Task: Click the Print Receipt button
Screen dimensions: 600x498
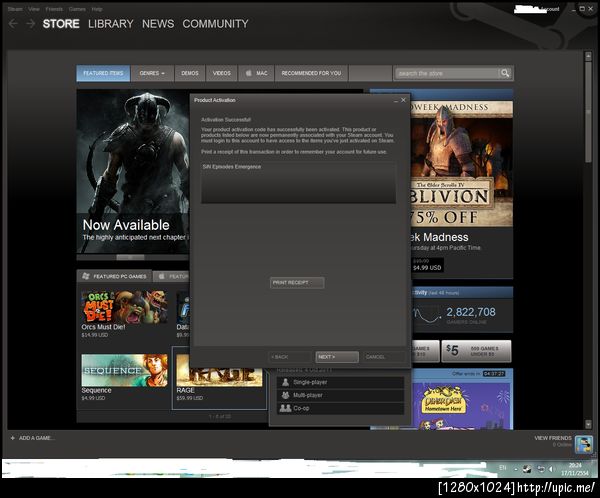Action: [x=297, y=282]
